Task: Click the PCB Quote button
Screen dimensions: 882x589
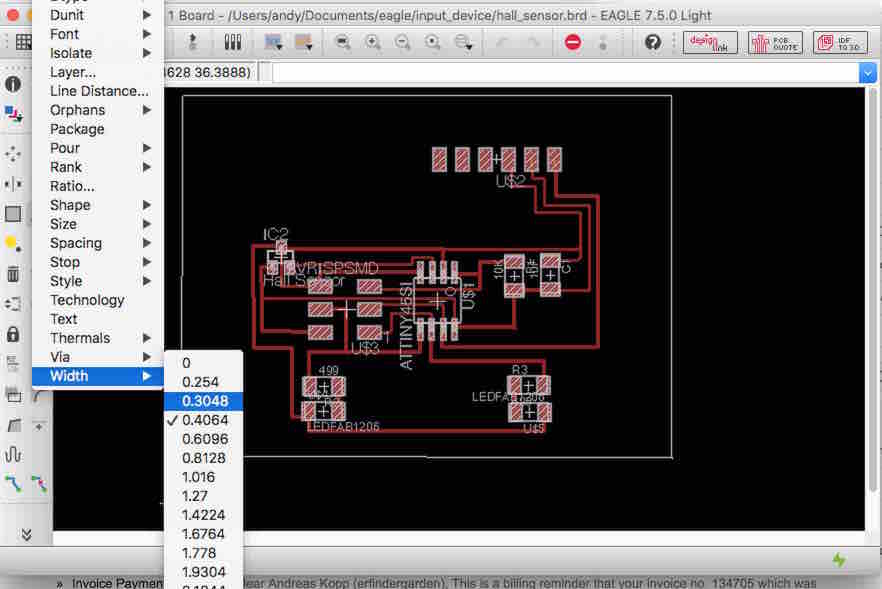Action: click(775, 43)
